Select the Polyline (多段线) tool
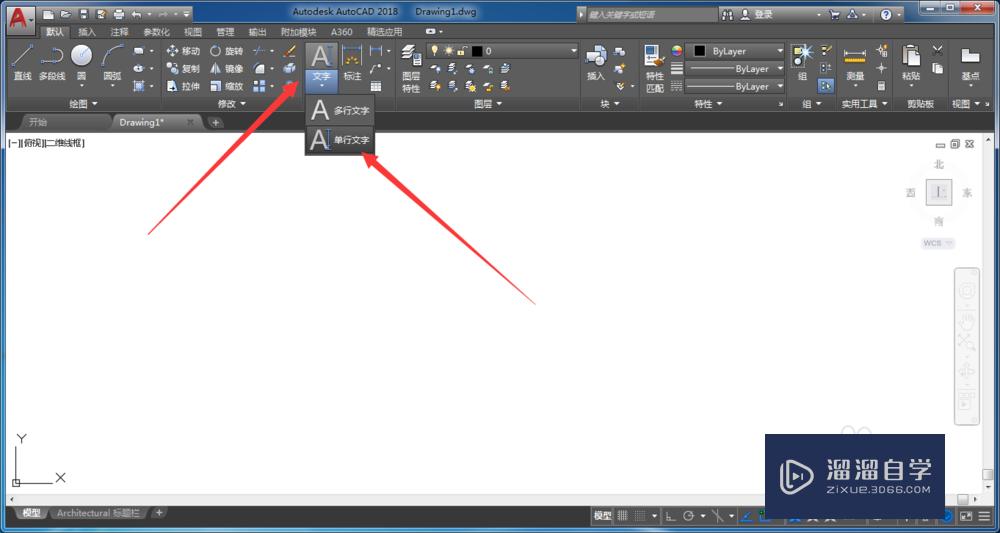 tap(52, 62)
